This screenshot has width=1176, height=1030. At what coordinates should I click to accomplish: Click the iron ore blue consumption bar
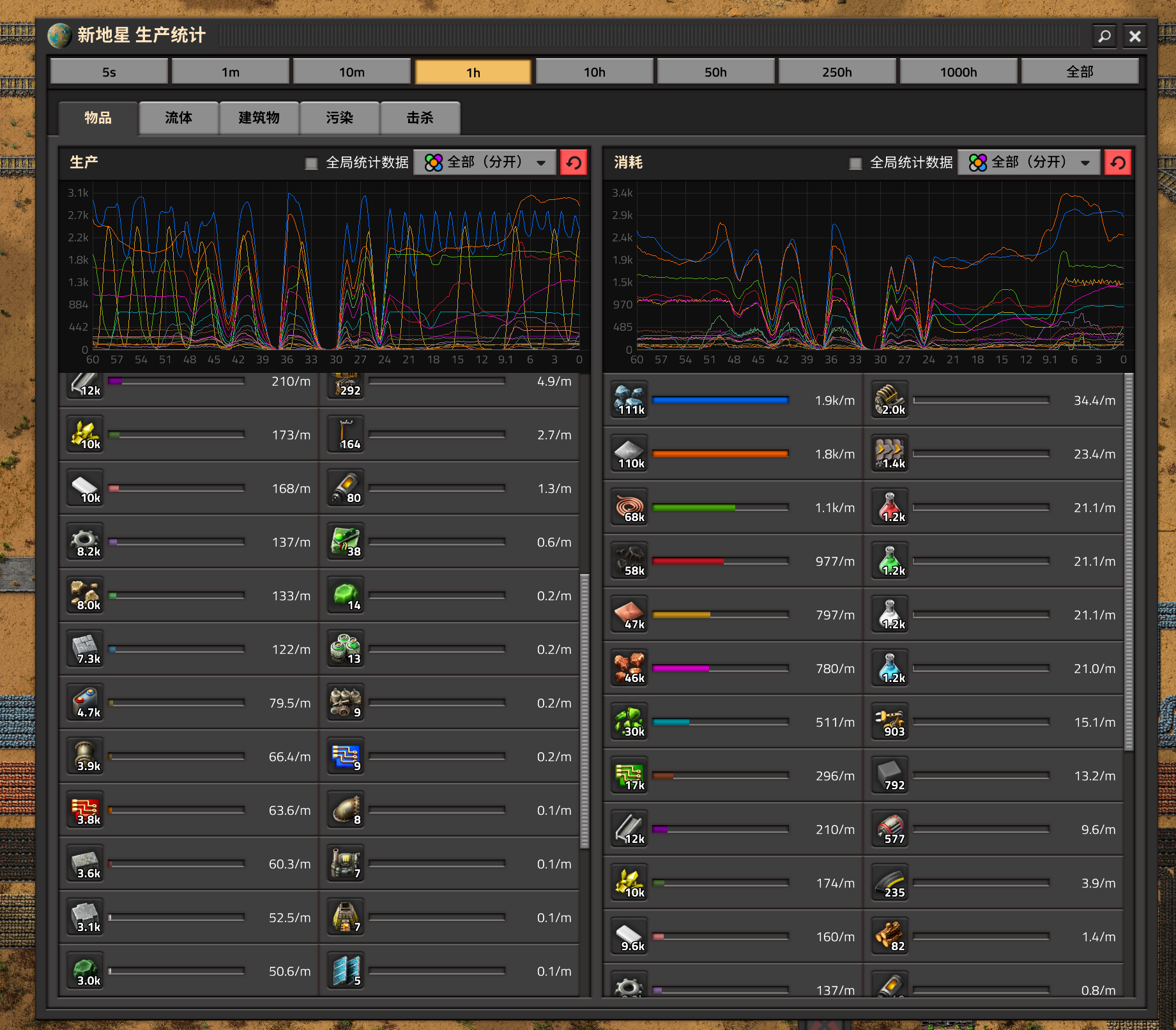[720, 400]
